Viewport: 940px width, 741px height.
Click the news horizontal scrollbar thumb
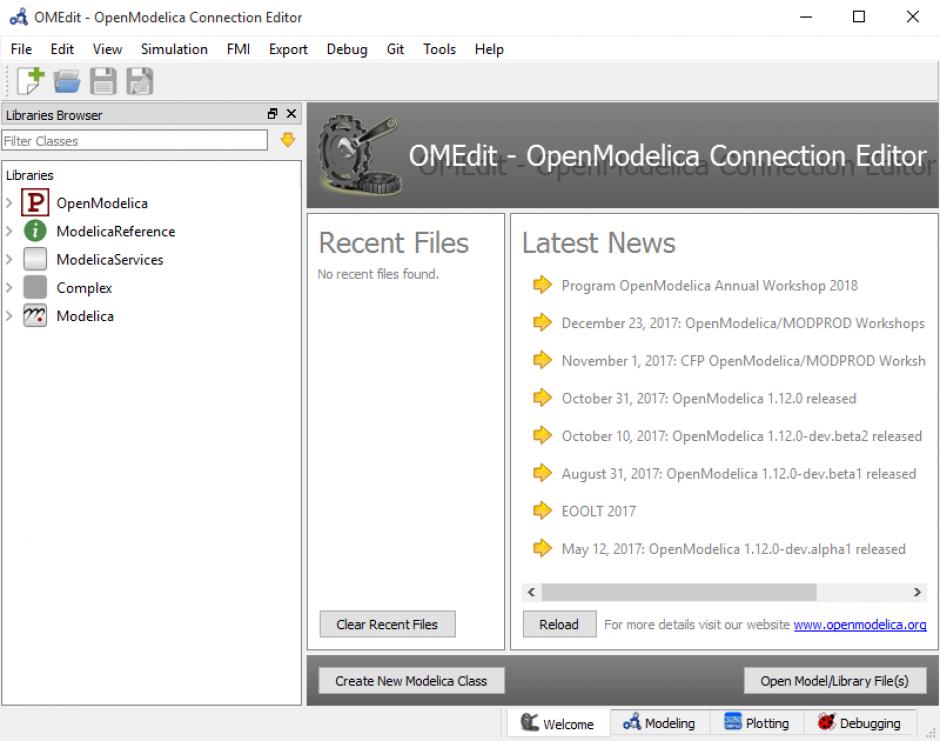[679, 592]
